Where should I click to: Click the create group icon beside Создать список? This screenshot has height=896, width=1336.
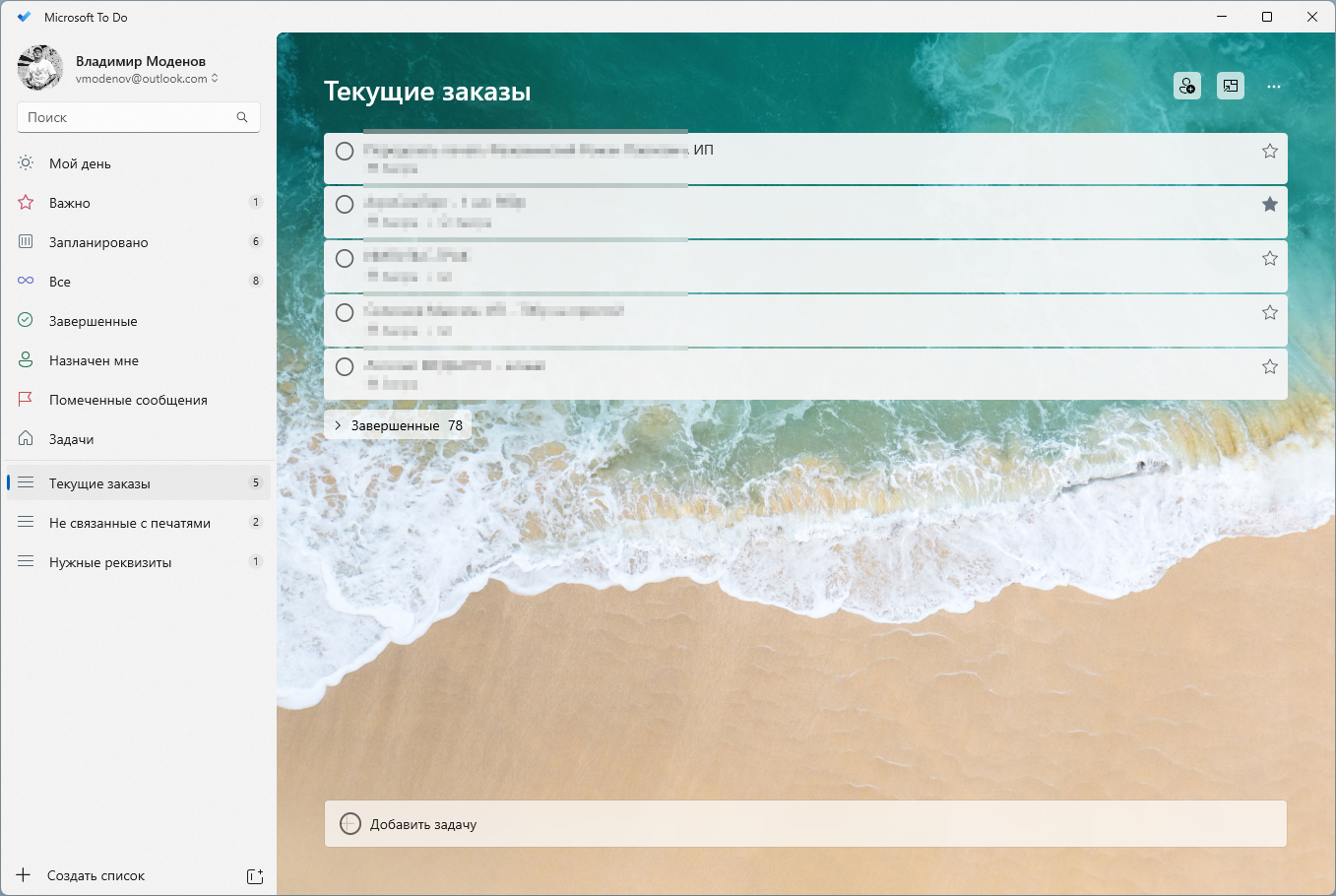tap(255, 876)
